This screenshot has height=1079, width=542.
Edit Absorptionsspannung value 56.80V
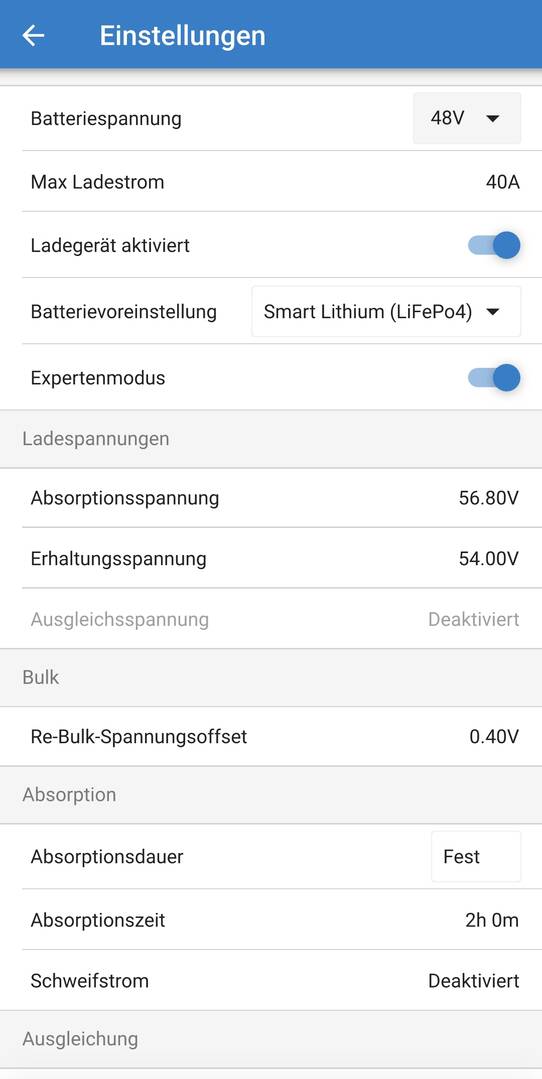[x=488, y=498]
